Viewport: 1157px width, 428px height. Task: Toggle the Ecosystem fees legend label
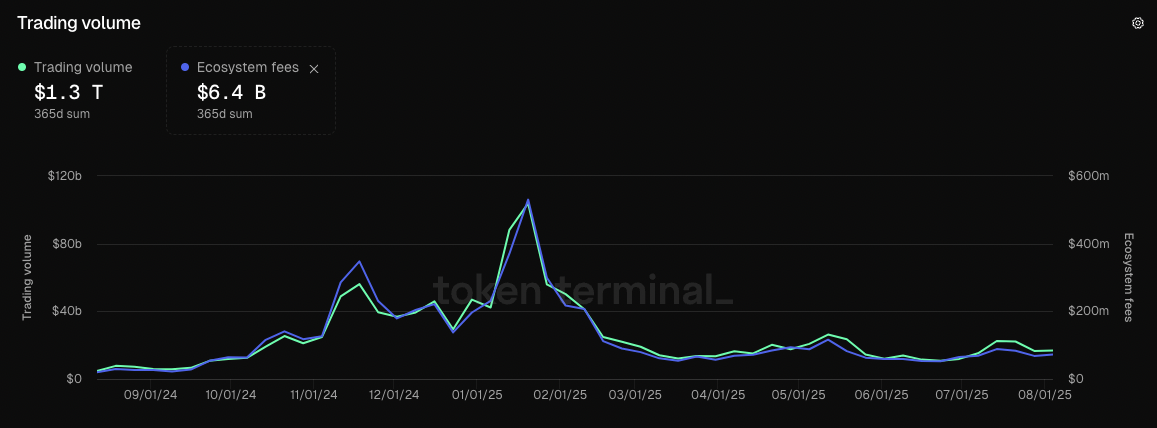248,67
